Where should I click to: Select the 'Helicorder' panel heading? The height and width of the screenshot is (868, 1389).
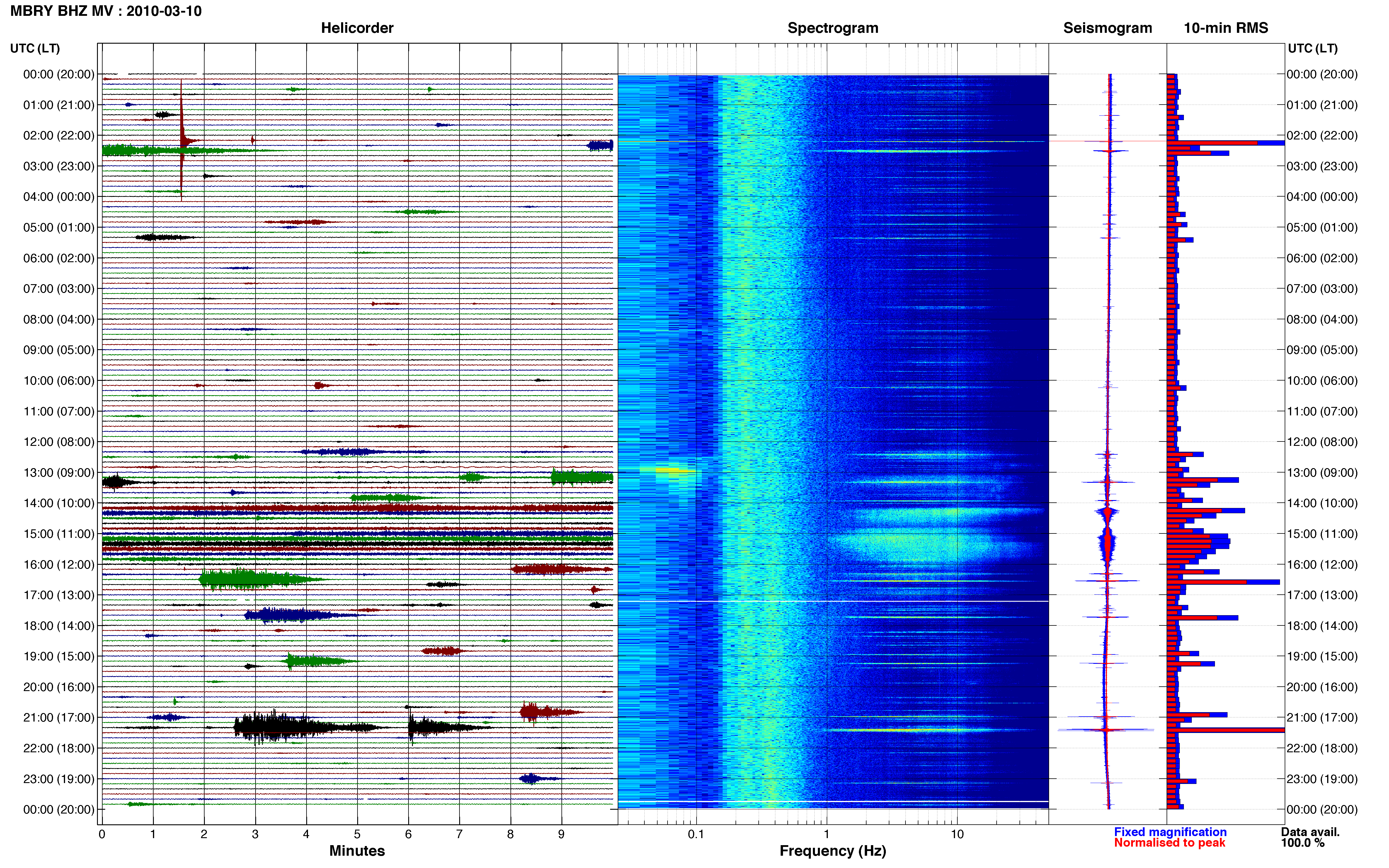(x=357, y=28)
